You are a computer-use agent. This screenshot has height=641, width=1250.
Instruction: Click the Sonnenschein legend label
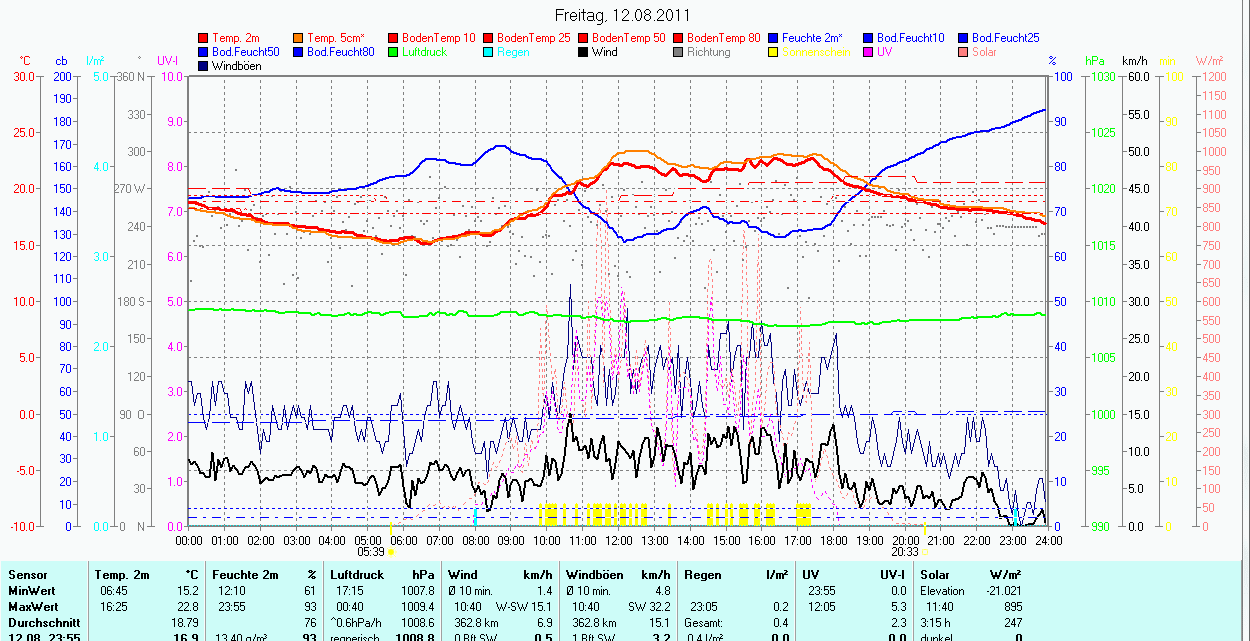(816, 52)
